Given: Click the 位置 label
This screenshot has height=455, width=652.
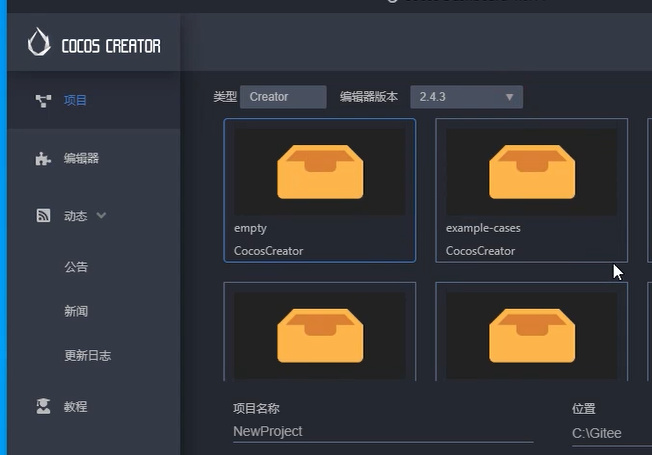Looking at the screenshot, I should coord(584,408).
